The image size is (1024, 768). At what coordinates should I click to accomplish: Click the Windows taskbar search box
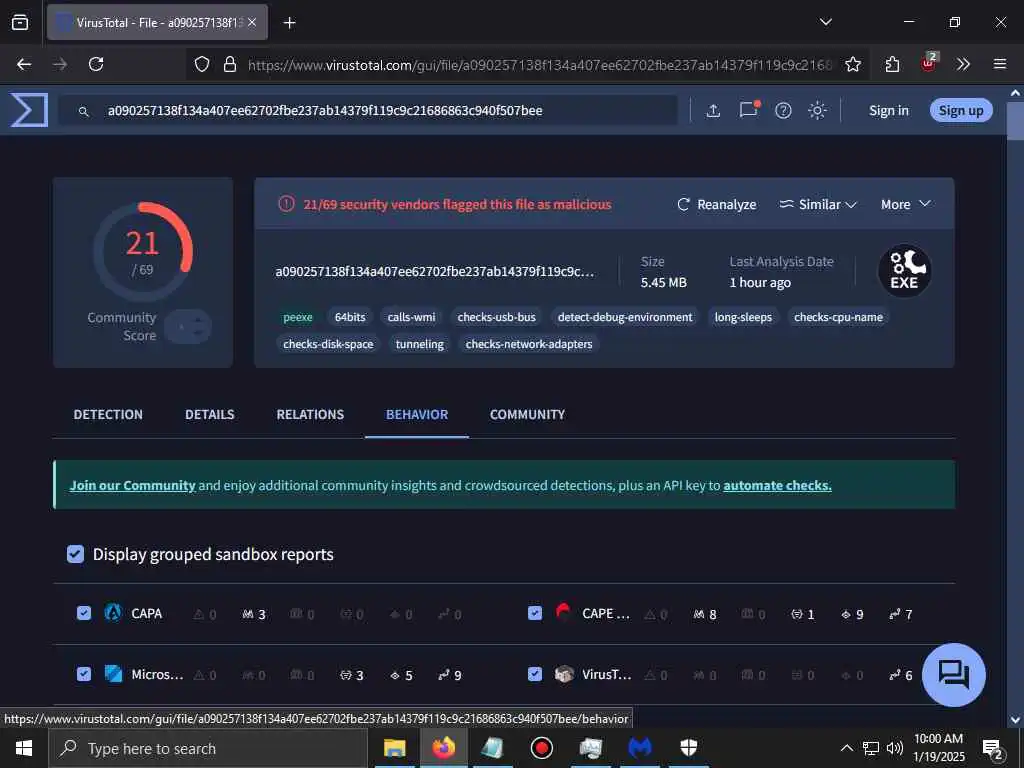point(208,748)
